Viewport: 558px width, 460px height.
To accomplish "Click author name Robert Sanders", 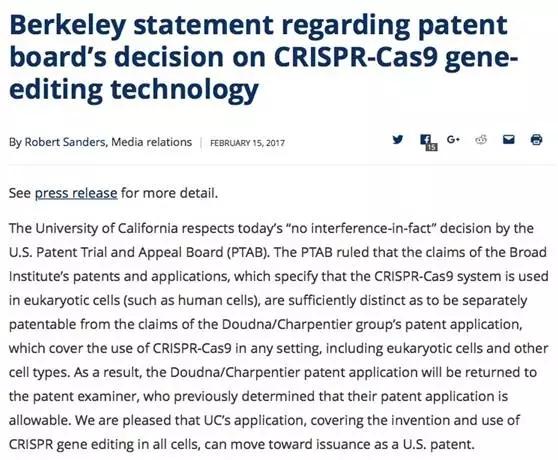I will pos(65,142).
